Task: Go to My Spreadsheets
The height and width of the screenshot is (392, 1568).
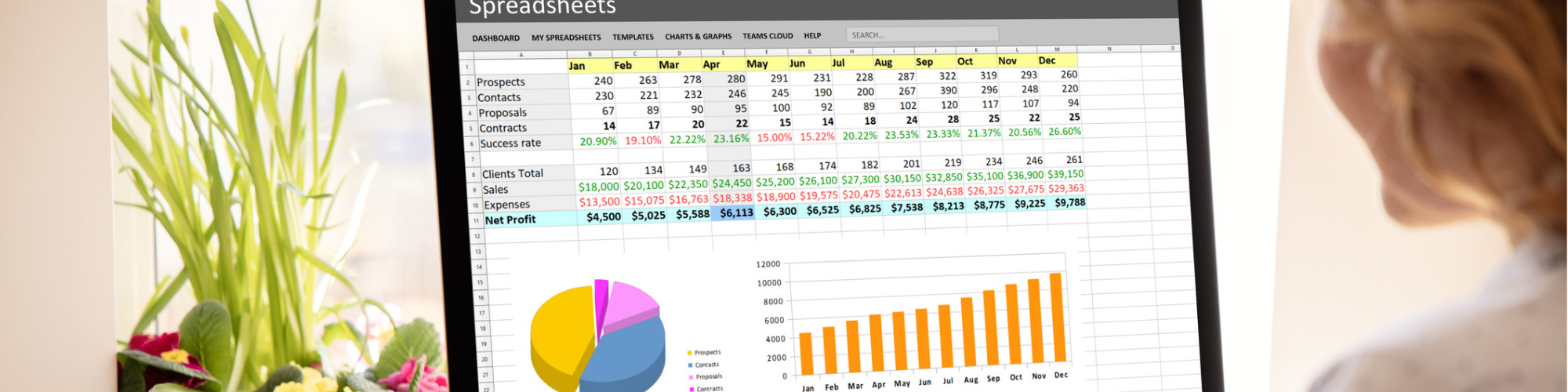Action: 566,38
